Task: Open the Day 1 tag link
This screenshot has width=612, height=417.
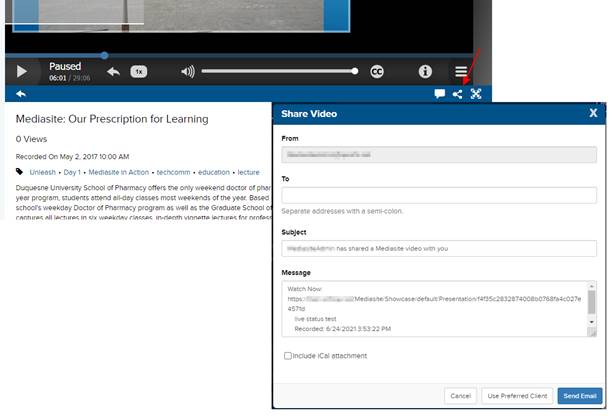Action: [72, 172]
